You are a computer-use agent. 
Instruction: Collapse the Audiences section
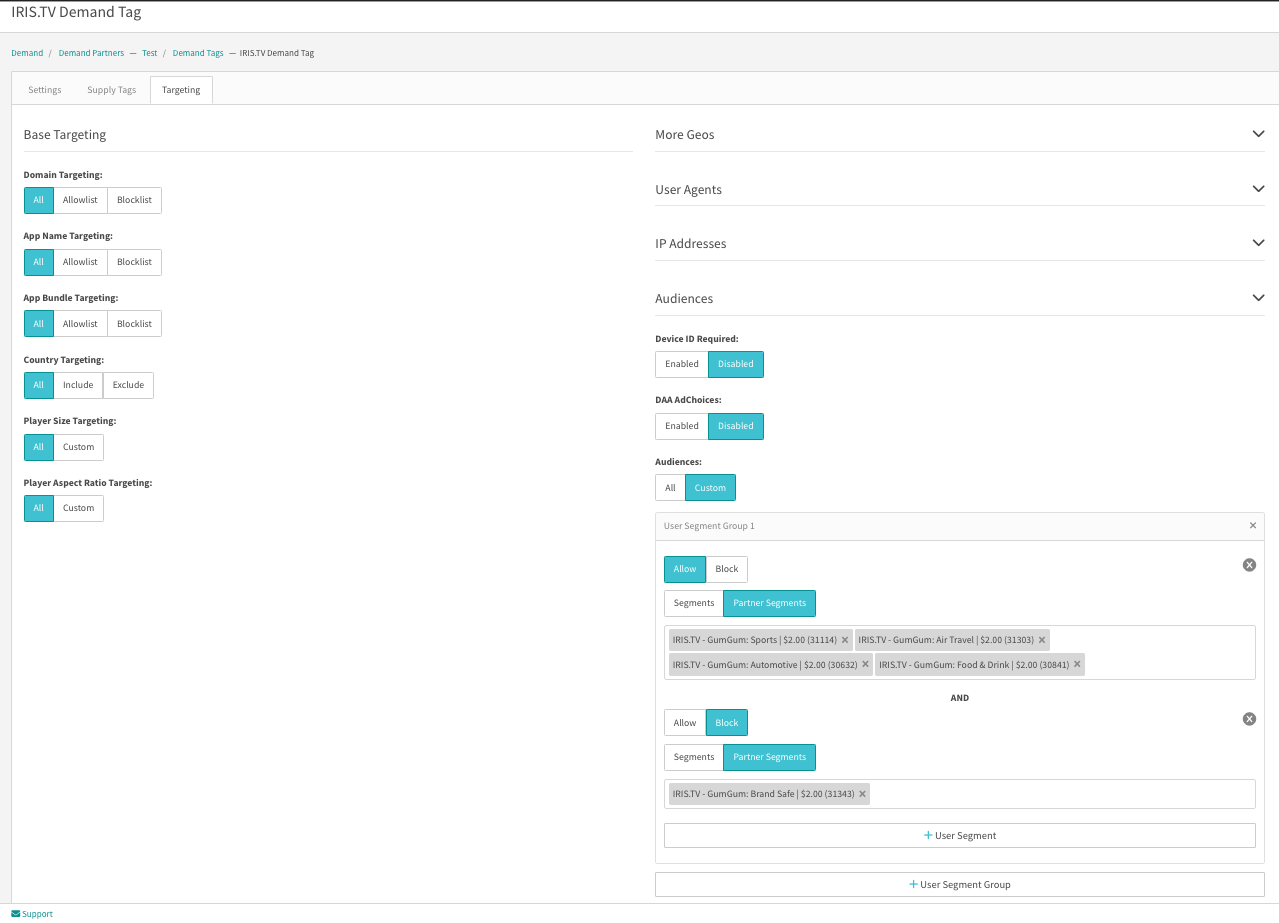[1258, 298]
